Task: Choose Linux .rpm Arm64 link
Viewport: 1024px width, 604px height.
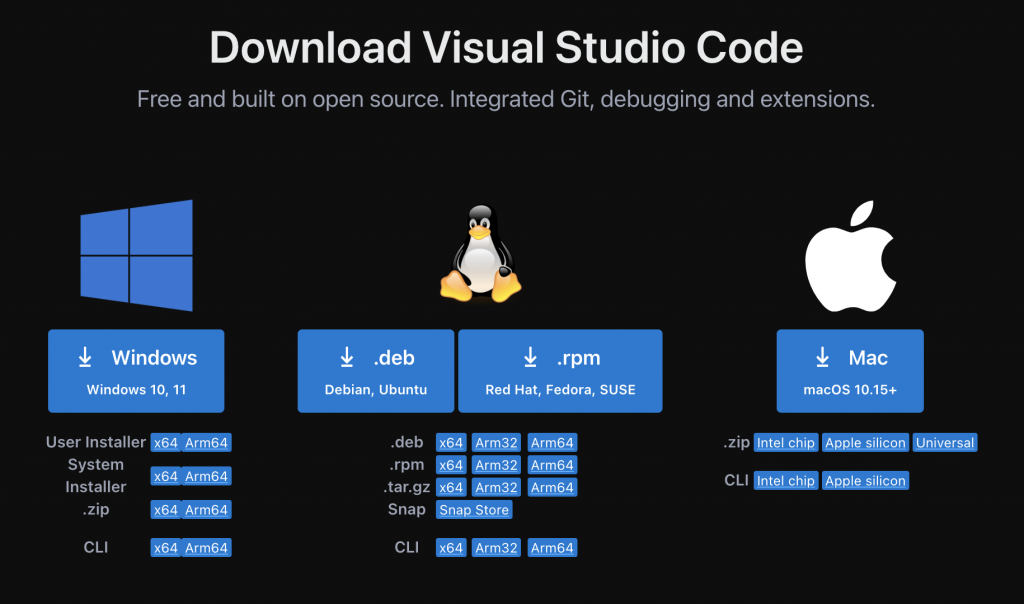Action: tap(552, 465)
